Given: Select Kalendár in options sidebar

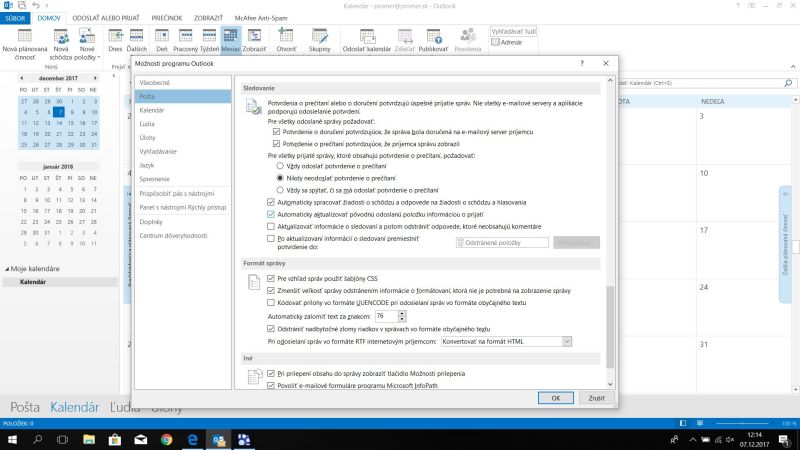Looking at the screenshot, I should [183, 110].
